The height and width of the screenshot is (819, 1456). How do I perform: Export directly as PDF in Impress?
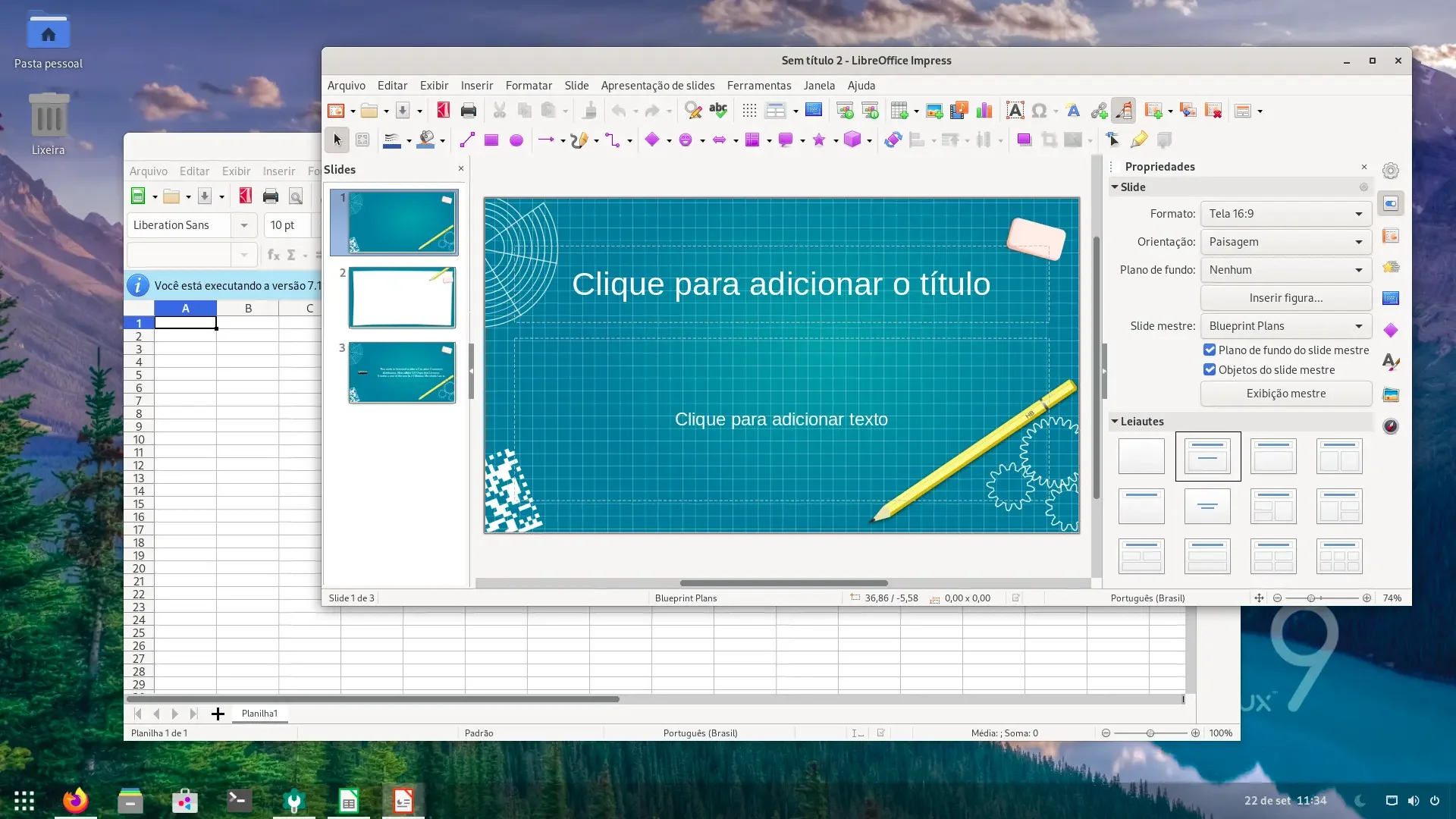pyautogui.click(x=444, y=111)
